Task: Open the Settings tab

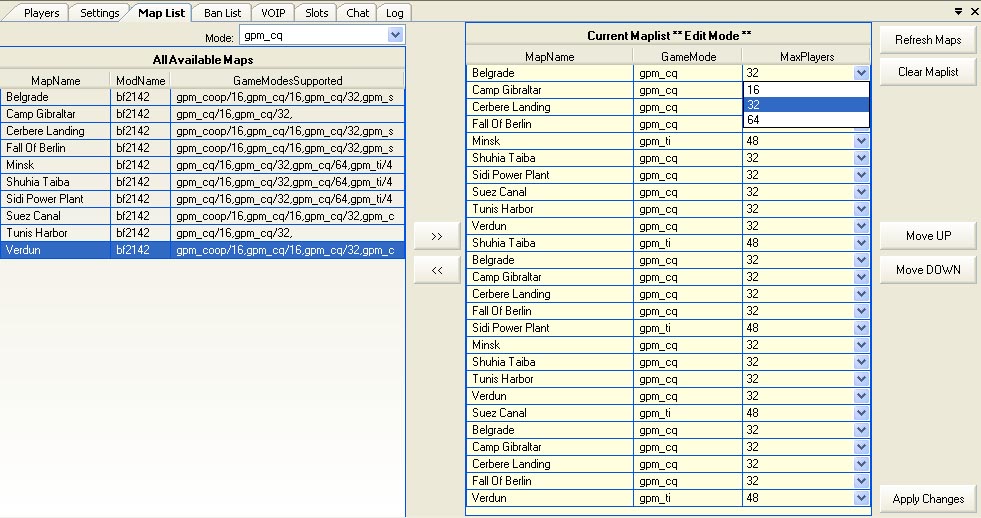Action: (x=99, y=13)
